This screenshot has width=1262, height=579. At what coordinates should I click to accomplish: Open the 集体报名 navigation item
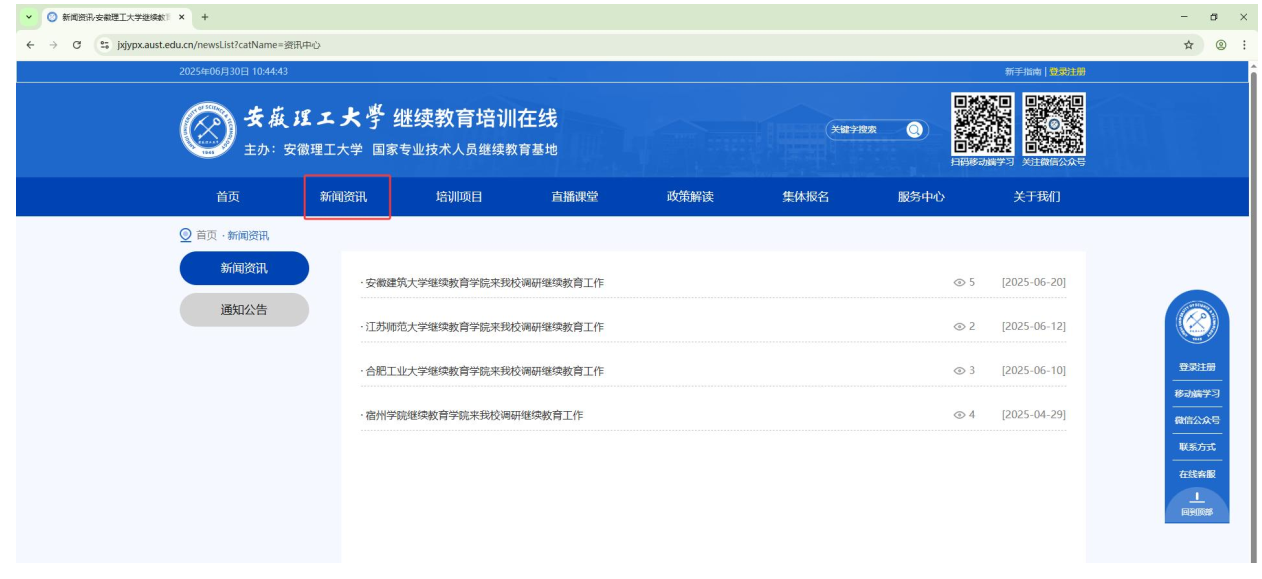[806, 197]
